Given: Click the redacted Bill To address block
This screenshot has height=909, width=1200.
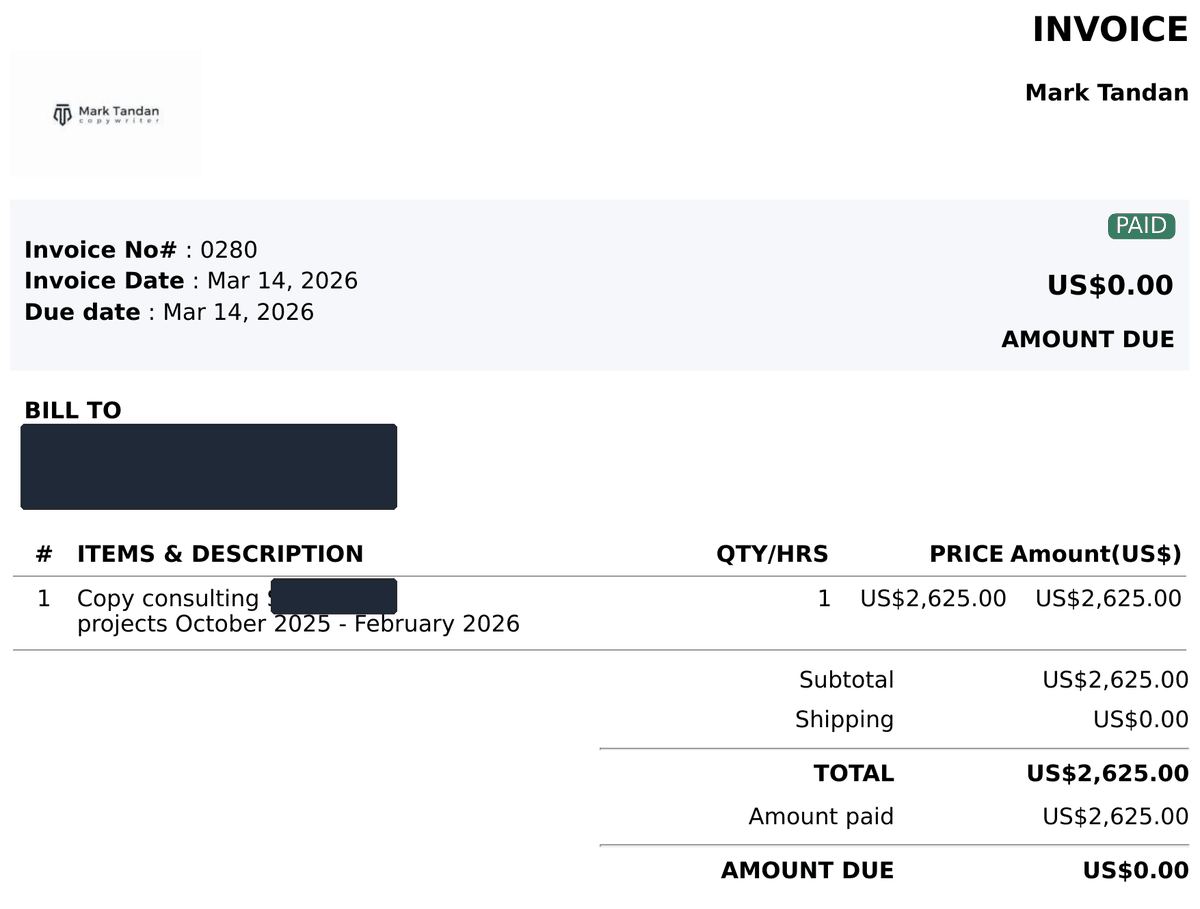Looking at the screenshot, I should click(x=209, y=467).
